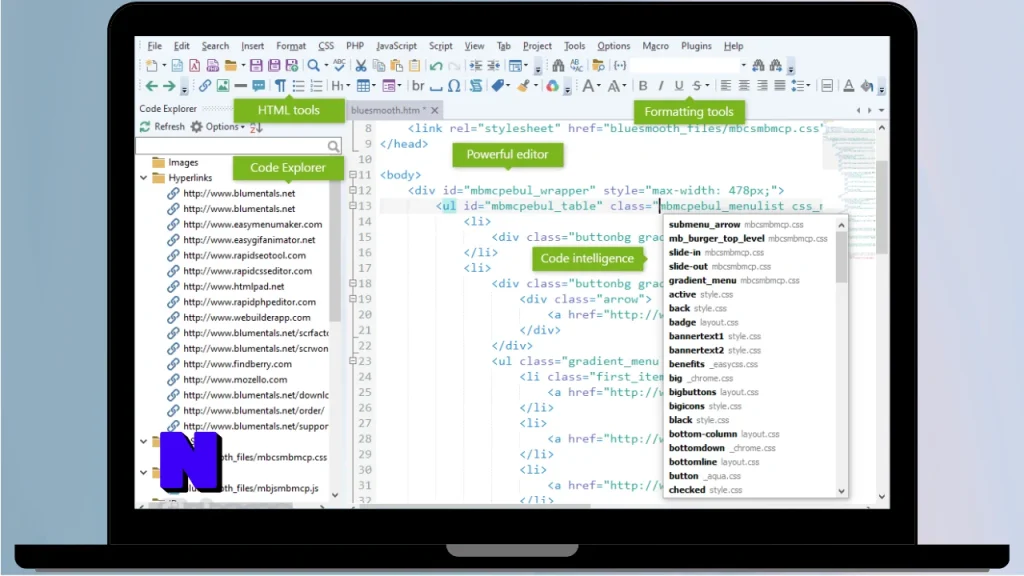
Task: Align text right
Action: tap(762, 86)
